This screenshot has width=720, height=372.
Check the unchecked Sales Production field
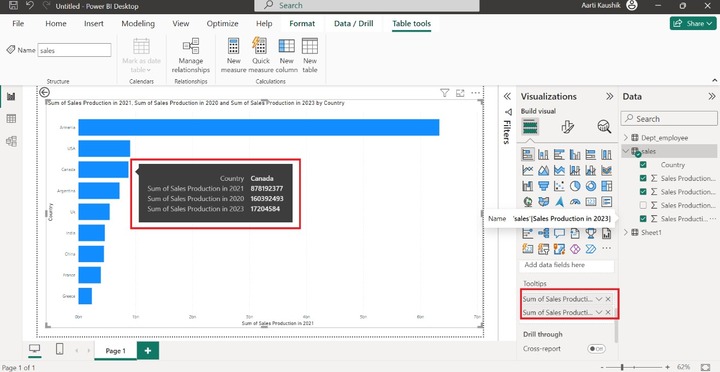[x=643, y=205]
